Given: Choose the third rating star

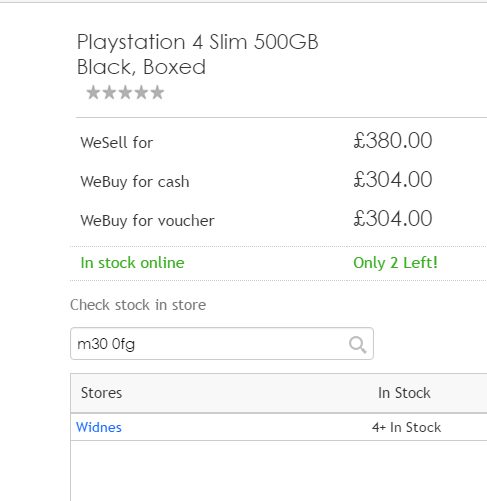Looking at the screenshot, I should pos(125,92).
